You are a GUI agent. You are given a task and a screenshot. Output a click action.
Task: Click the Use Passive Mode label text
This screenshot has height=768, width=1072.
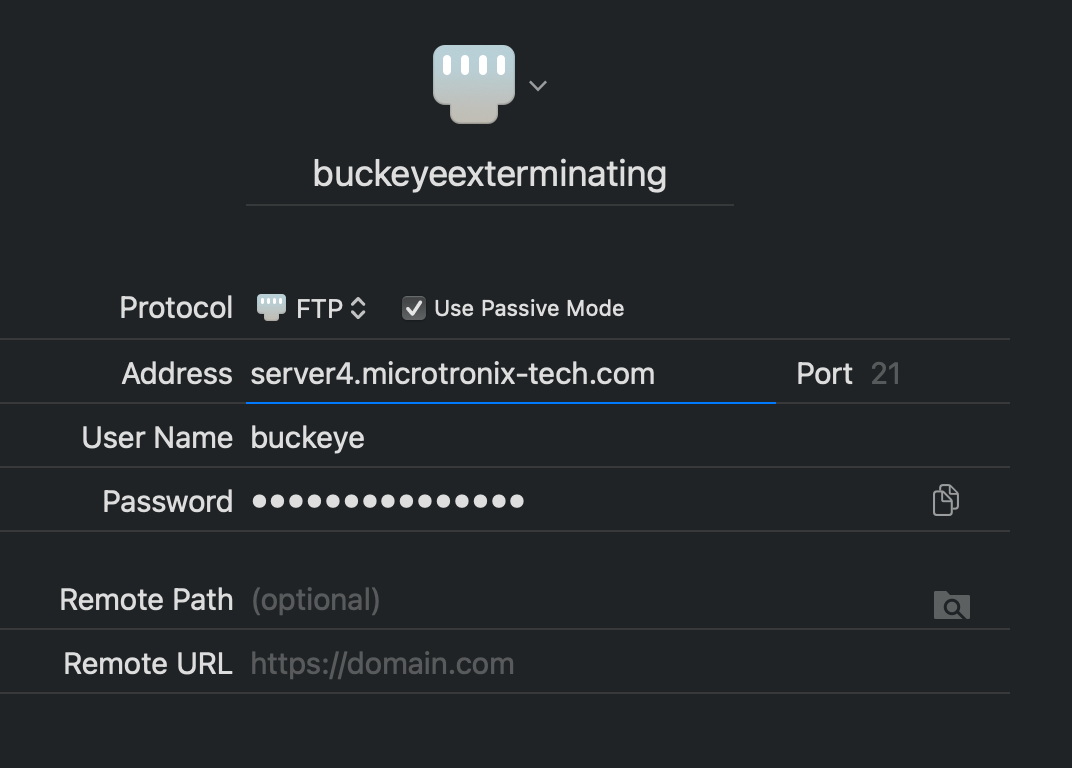[529, 308]
